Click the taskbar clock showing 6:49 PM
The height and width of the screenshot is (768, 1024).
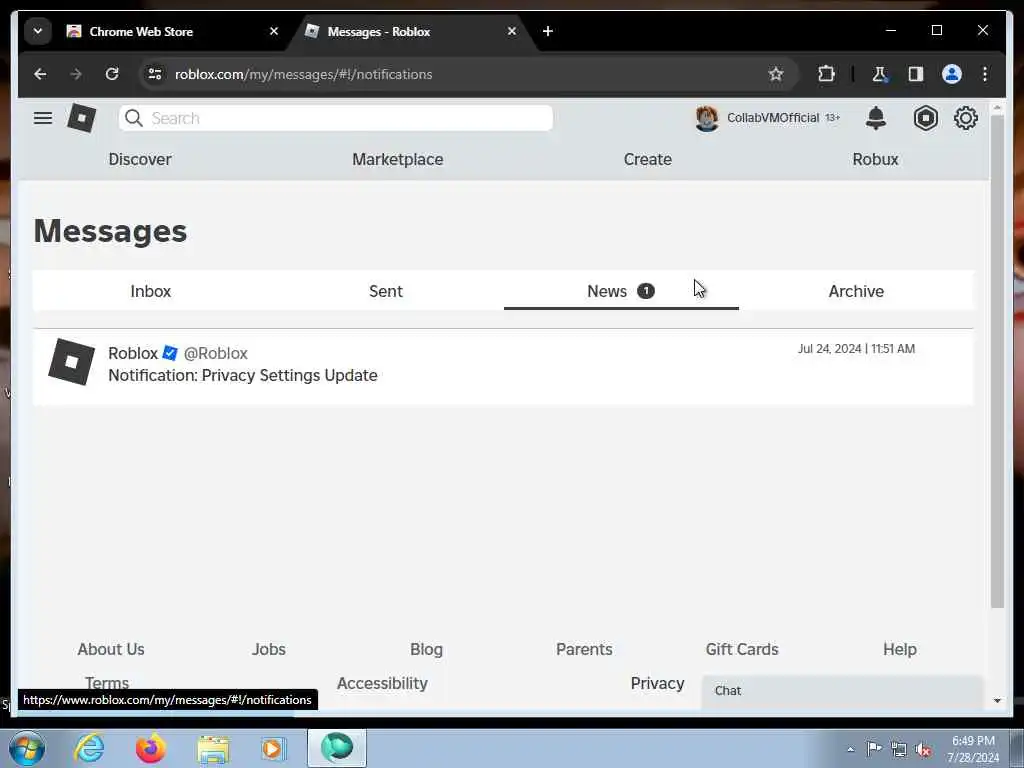973,749
